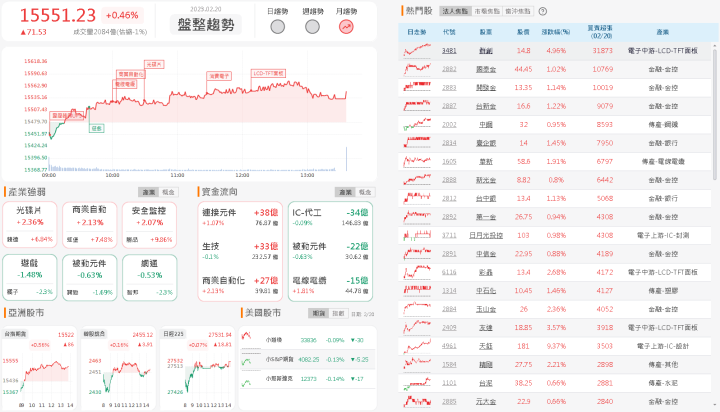Switch to the 市場焦點 tab
This screenshot has height=412, width=720.
[x=487, y=11]
